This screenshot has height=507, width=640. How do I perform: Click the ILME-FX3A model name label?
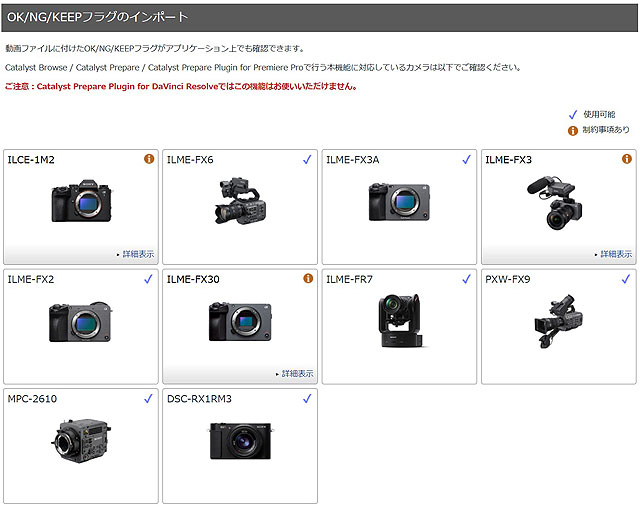pos(352,160)
